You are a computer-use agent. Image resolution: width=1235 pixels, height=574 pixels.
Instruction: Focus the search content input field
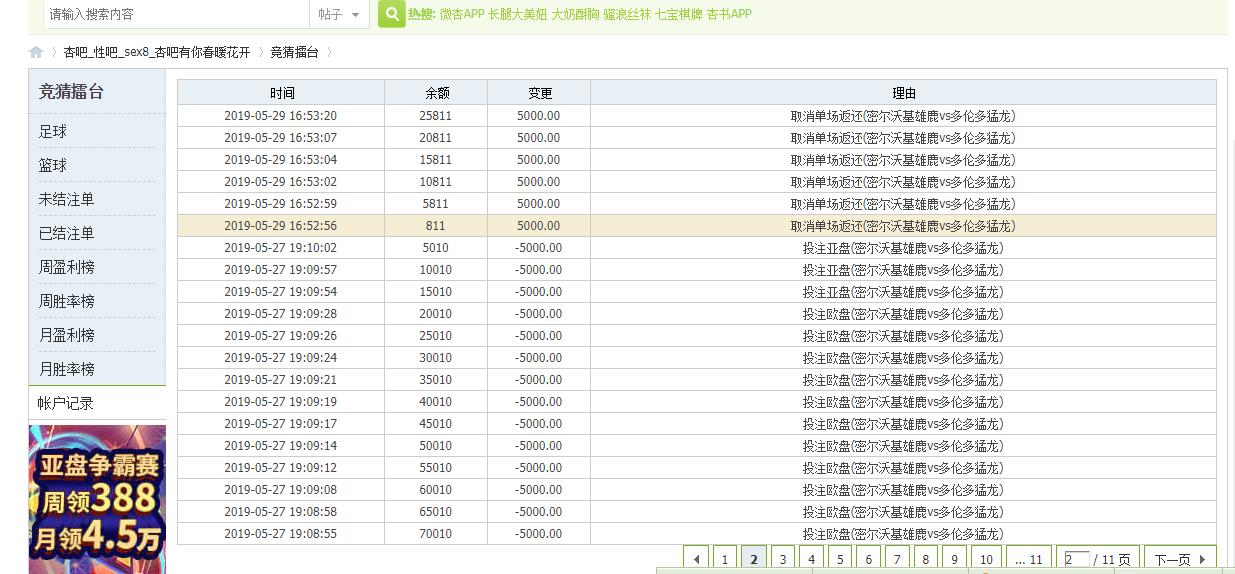[x=176, y=14]
